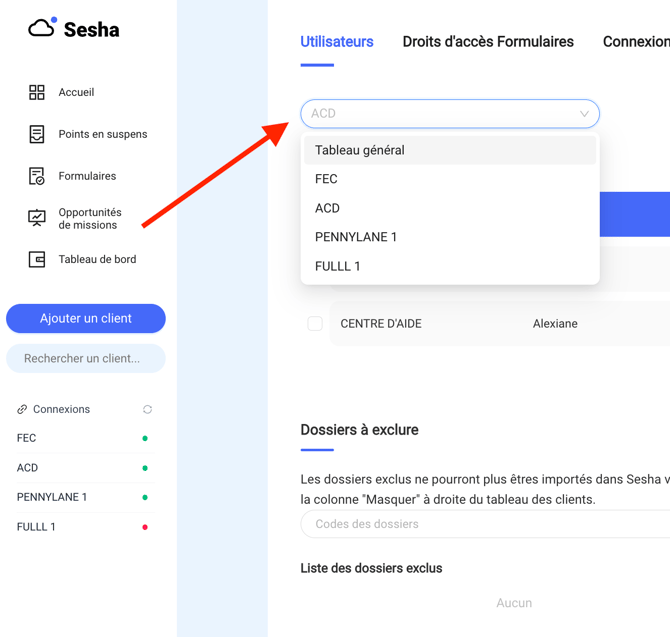Switch to Droits d'accès Formulaires tab

pos(488,41)
